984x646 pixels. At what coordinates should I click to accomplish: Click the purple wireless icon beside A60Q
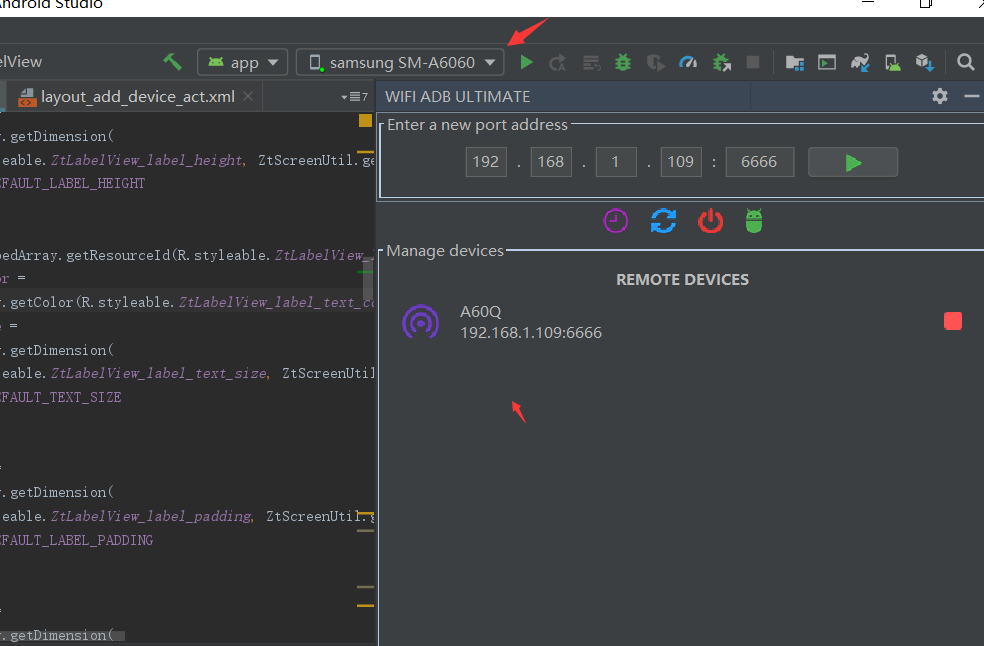coord(420,322)
